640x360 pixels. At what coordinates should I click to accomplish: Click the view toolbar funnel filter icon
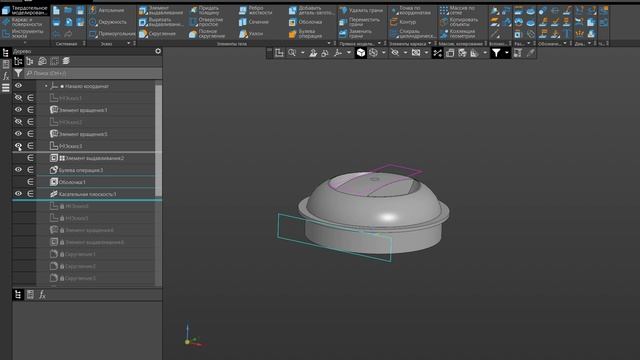pos(496,53)
